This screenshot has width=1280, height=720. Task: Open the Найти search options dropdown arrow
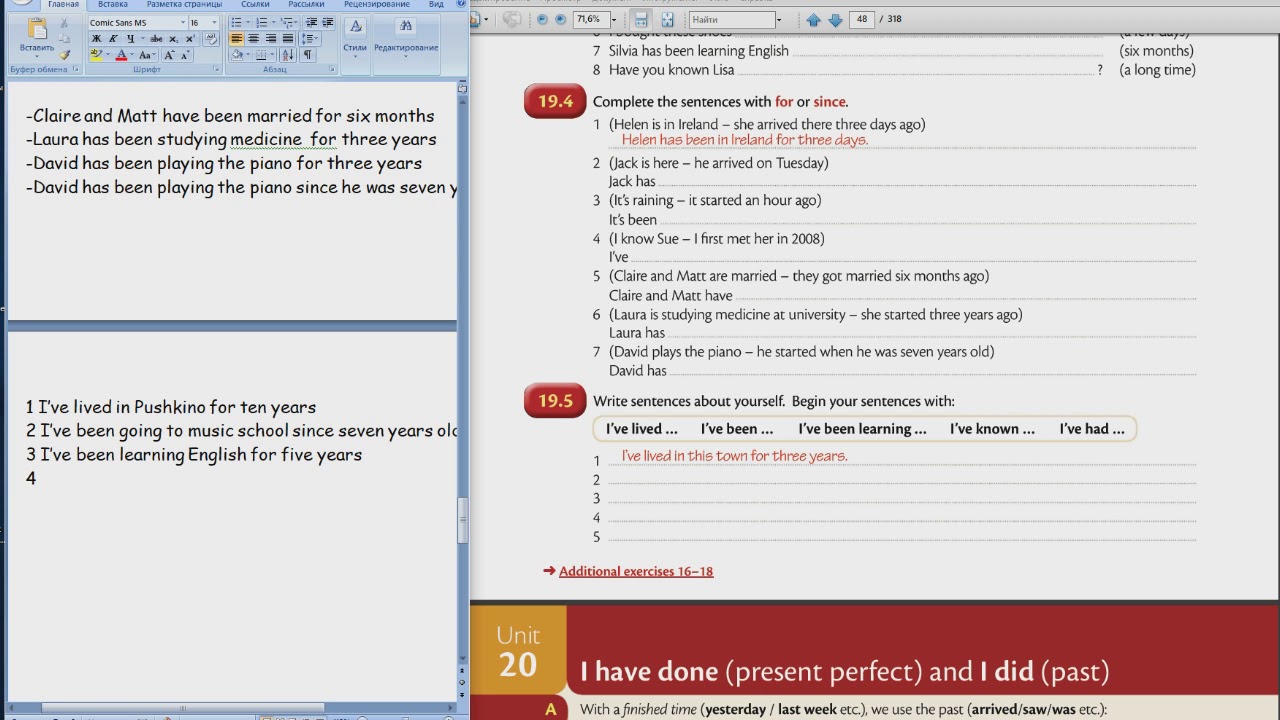tap(779, 20)
